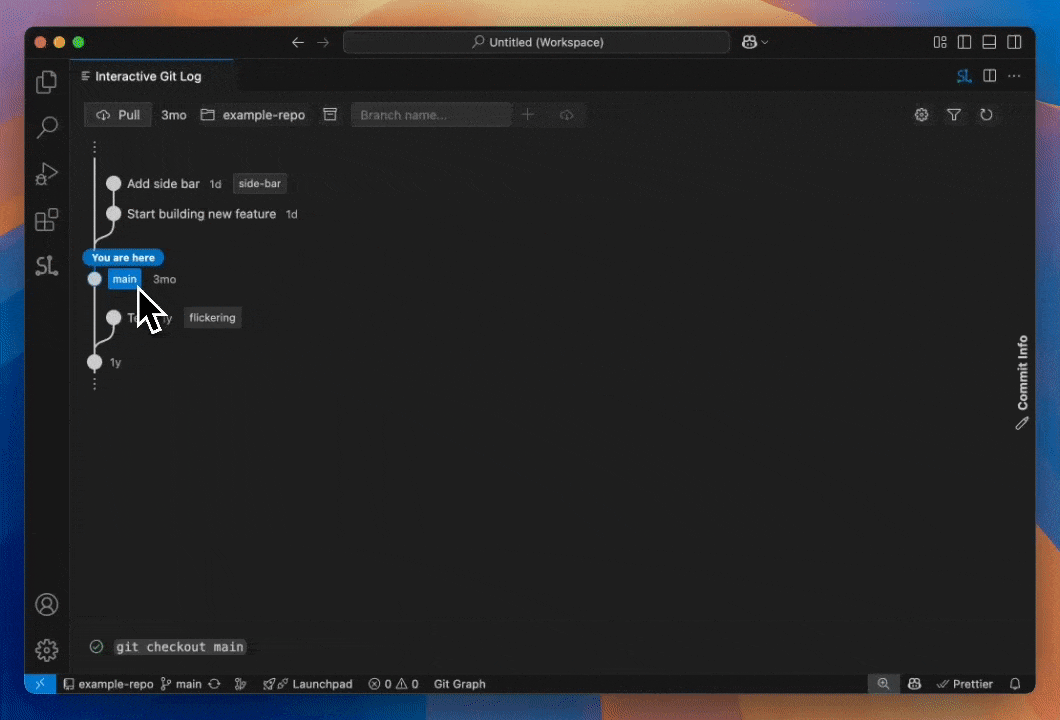Image resolution: width=1060 pixels, height=720 pixels.
Task: Open Launchpad from status bar
Action: [308, 683]
